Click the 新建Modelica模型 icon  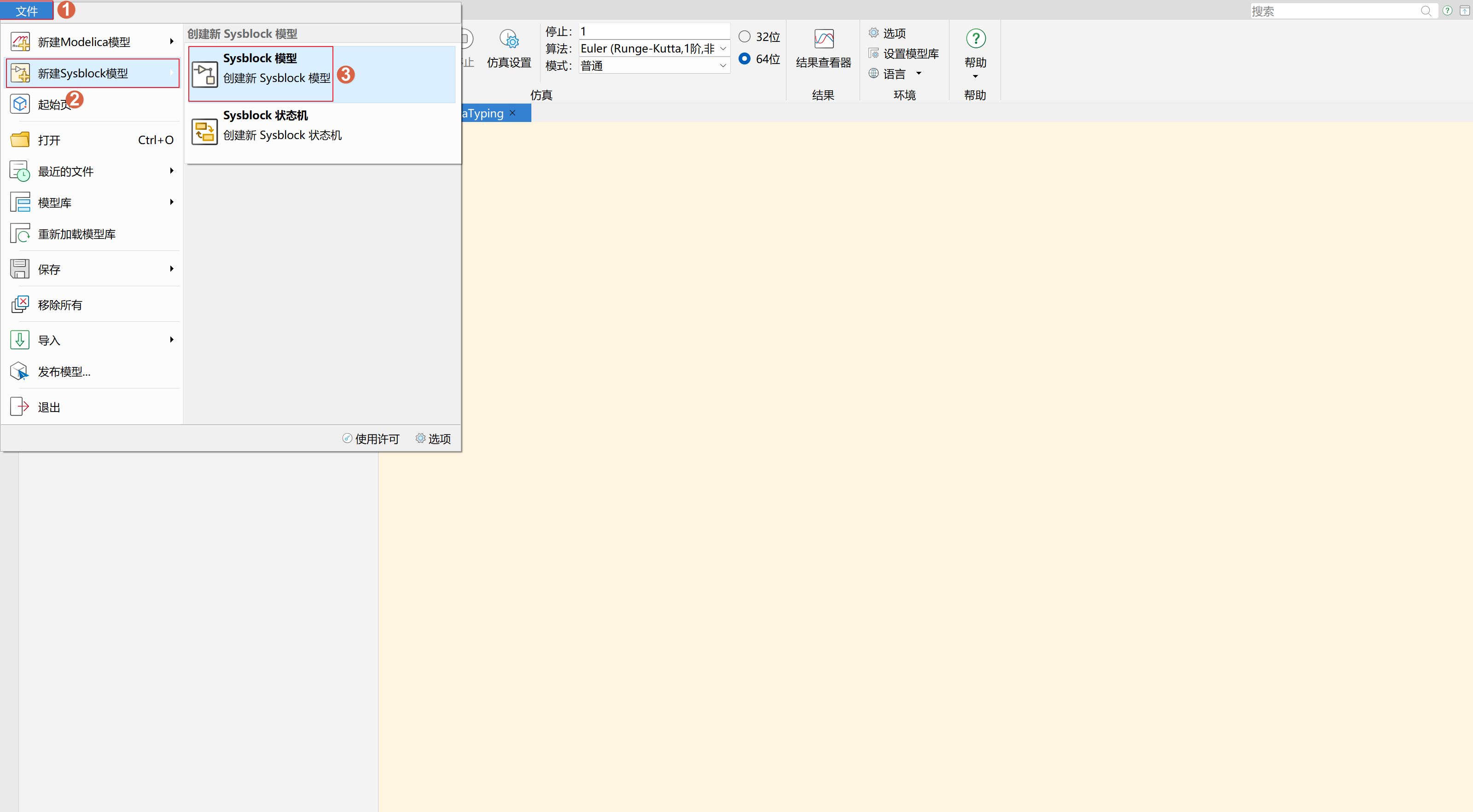coord(20,42)
